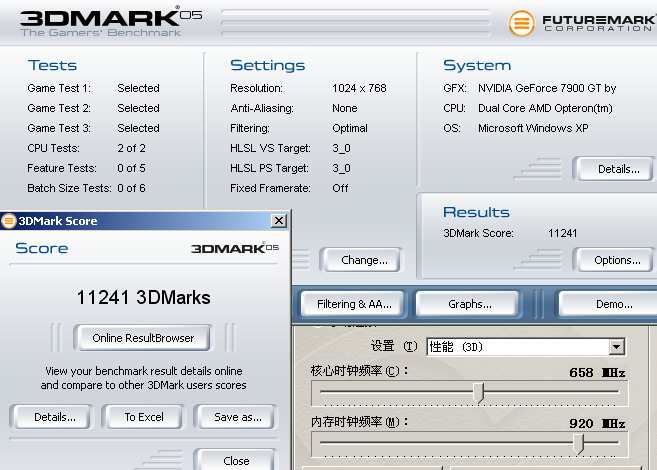
Task: Click Details in the Score dialog
Action: tap(53, 417)
